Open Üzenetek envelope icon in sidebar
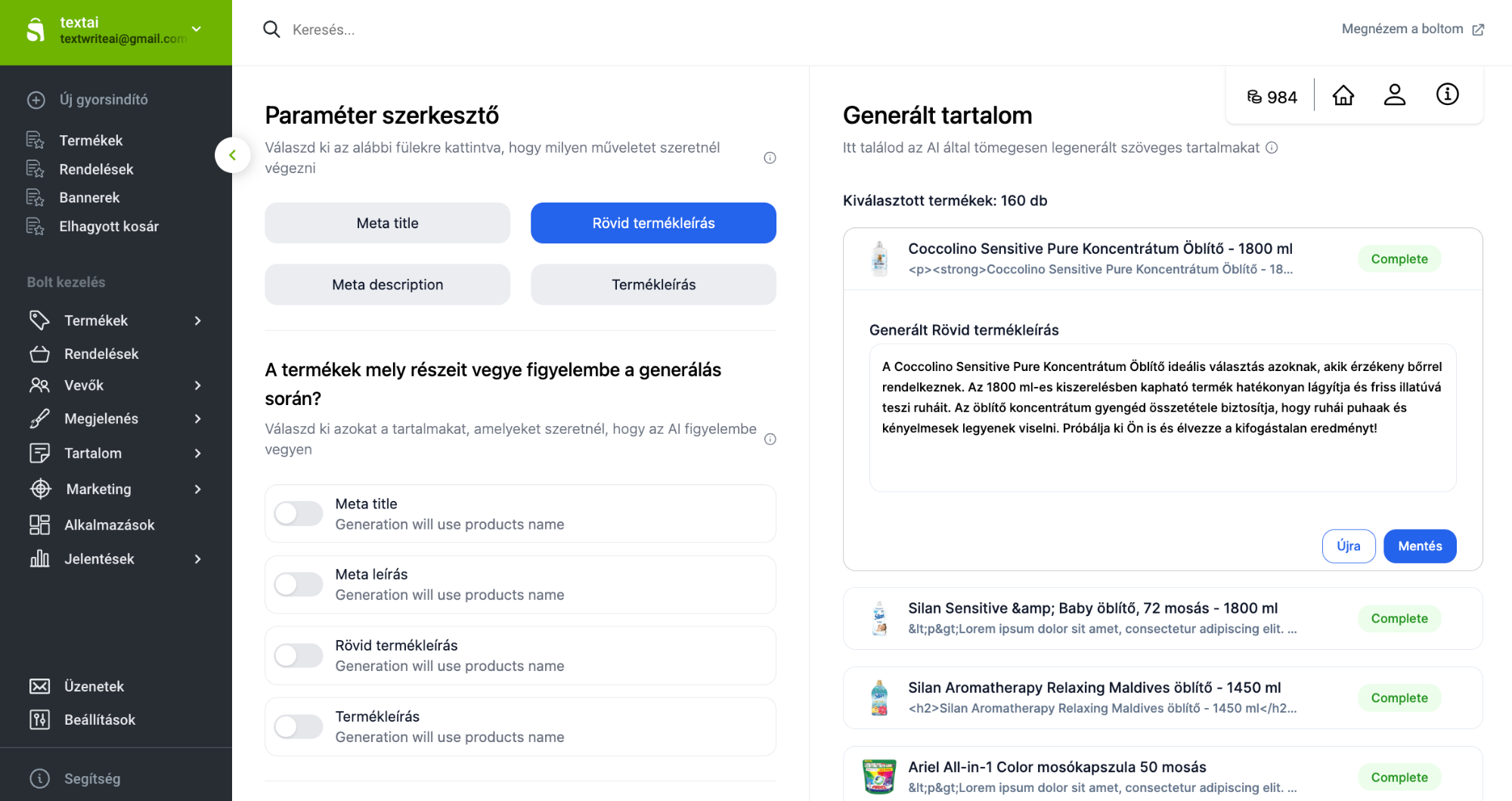 (x=39, y=686)
